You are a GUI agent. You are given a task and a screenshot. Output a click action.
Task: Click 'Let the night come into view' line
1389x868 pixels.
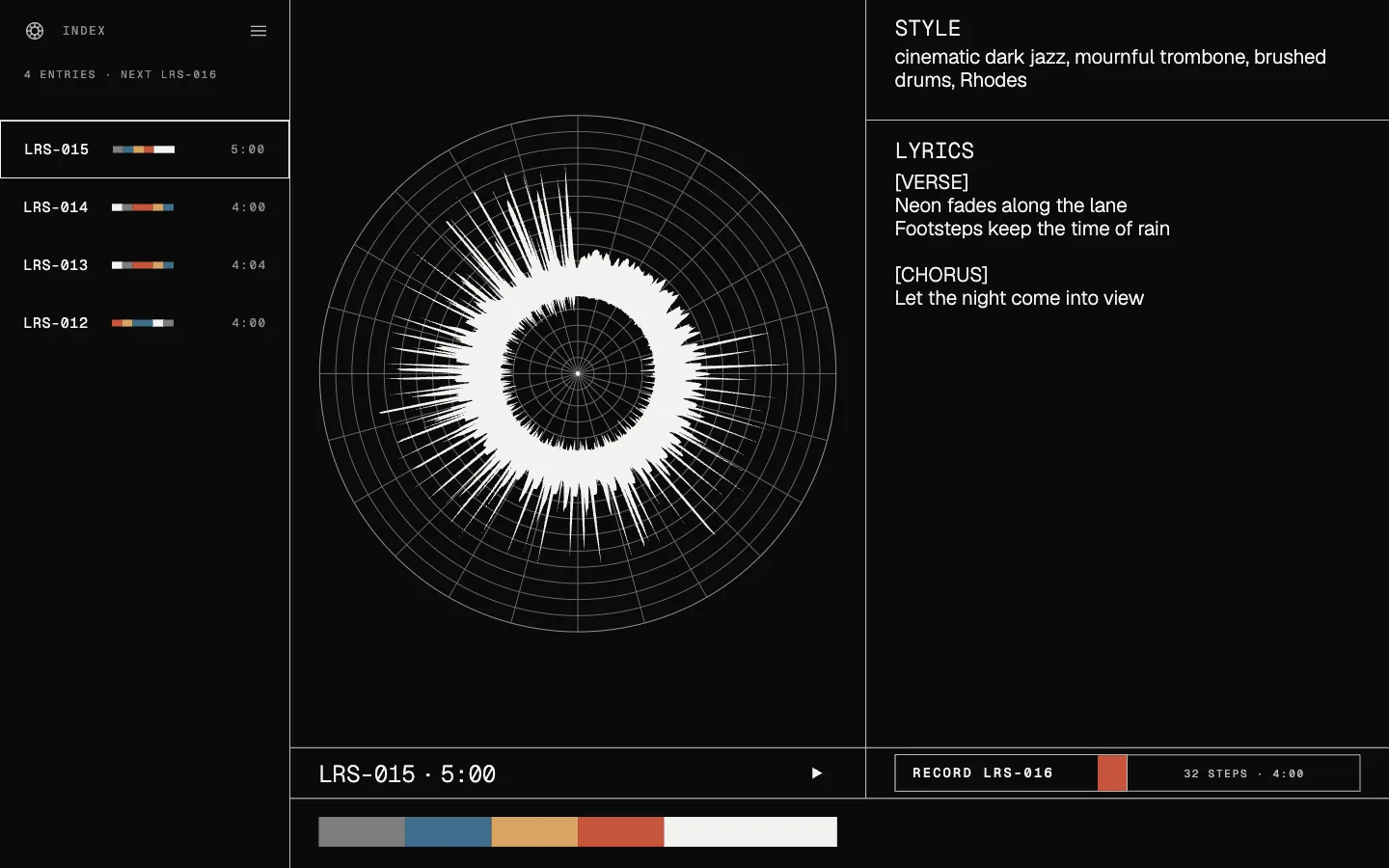[x=1019, y=298]
